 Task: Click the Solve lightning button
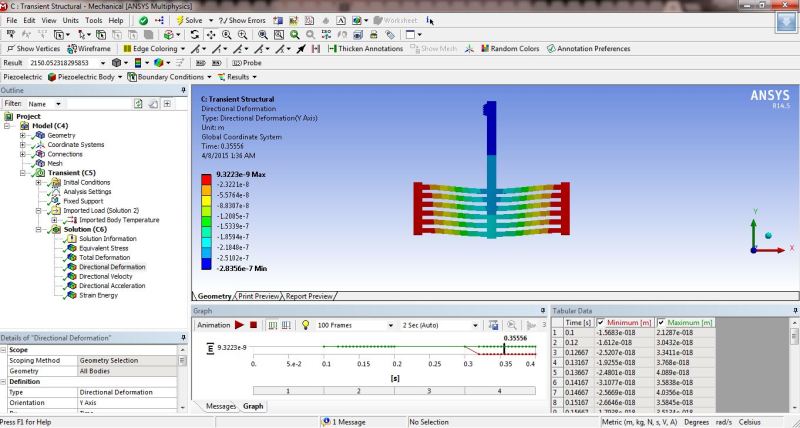[189, 20]
